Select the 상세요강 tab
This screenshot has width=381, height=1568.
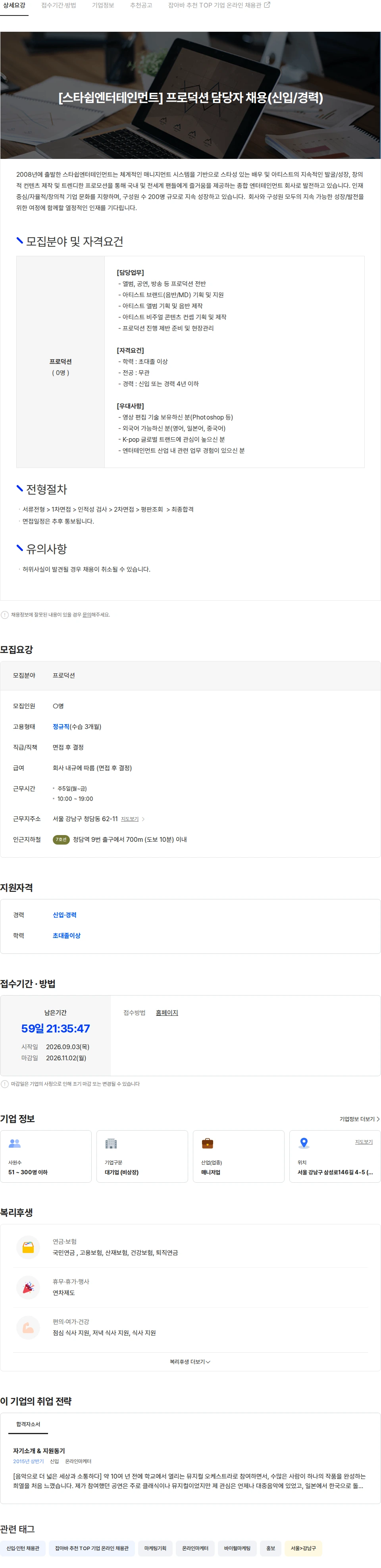coord(14,6)
